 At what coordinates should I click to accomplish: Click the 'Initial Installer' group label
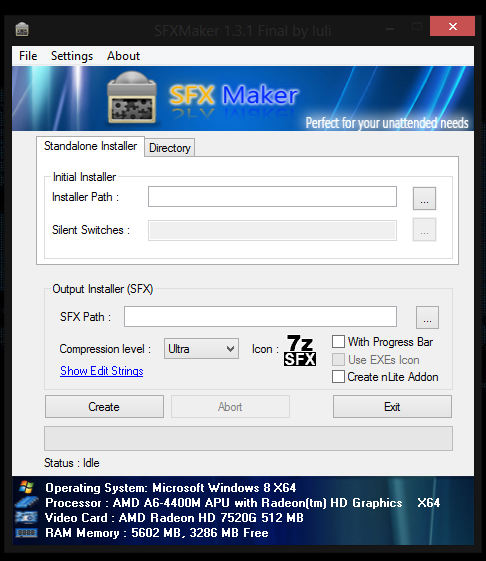[x=84, y=177]
